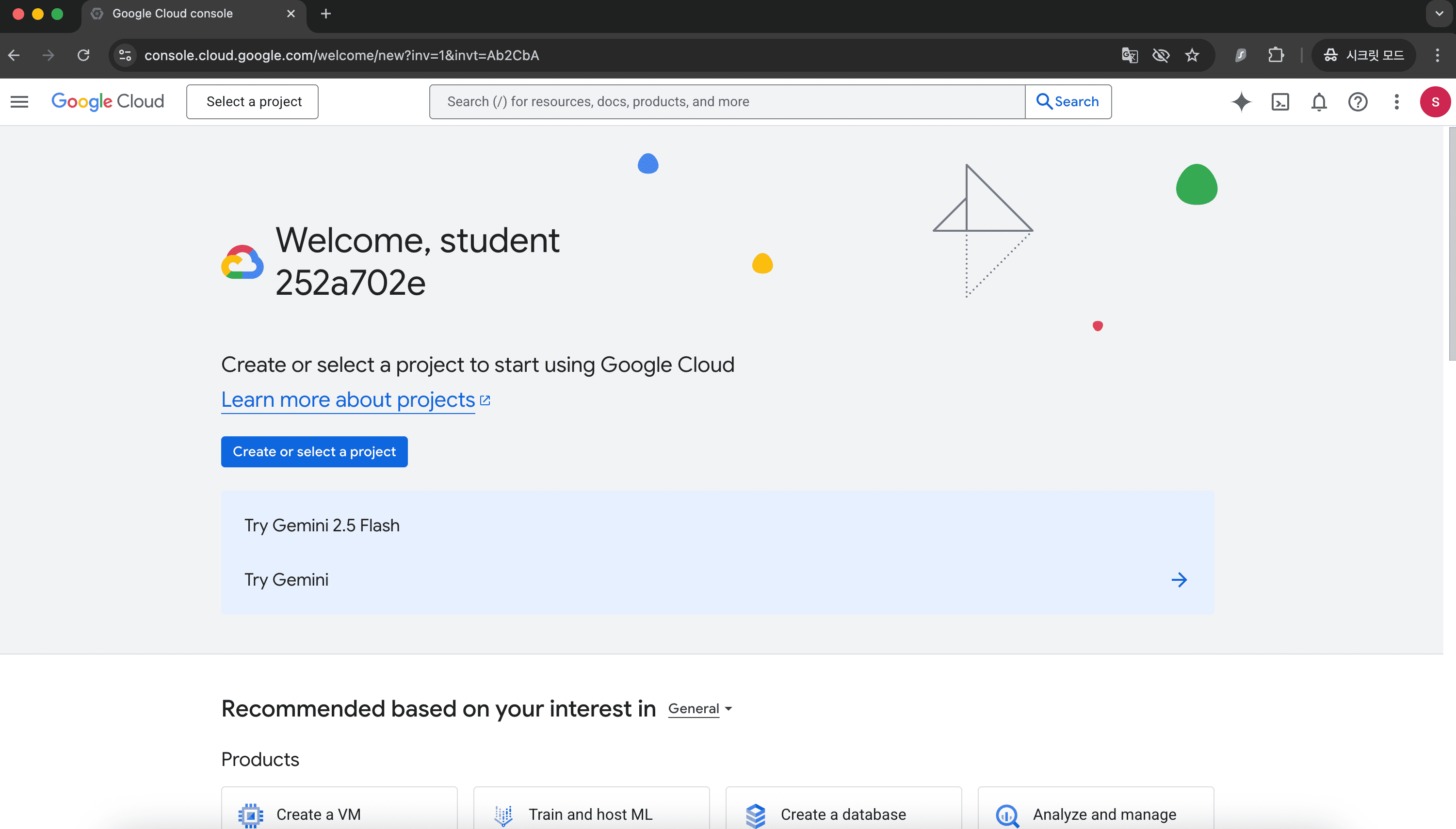
Task: Click the Welcome, student 252a702e heading
Action: tap(418, 261)
